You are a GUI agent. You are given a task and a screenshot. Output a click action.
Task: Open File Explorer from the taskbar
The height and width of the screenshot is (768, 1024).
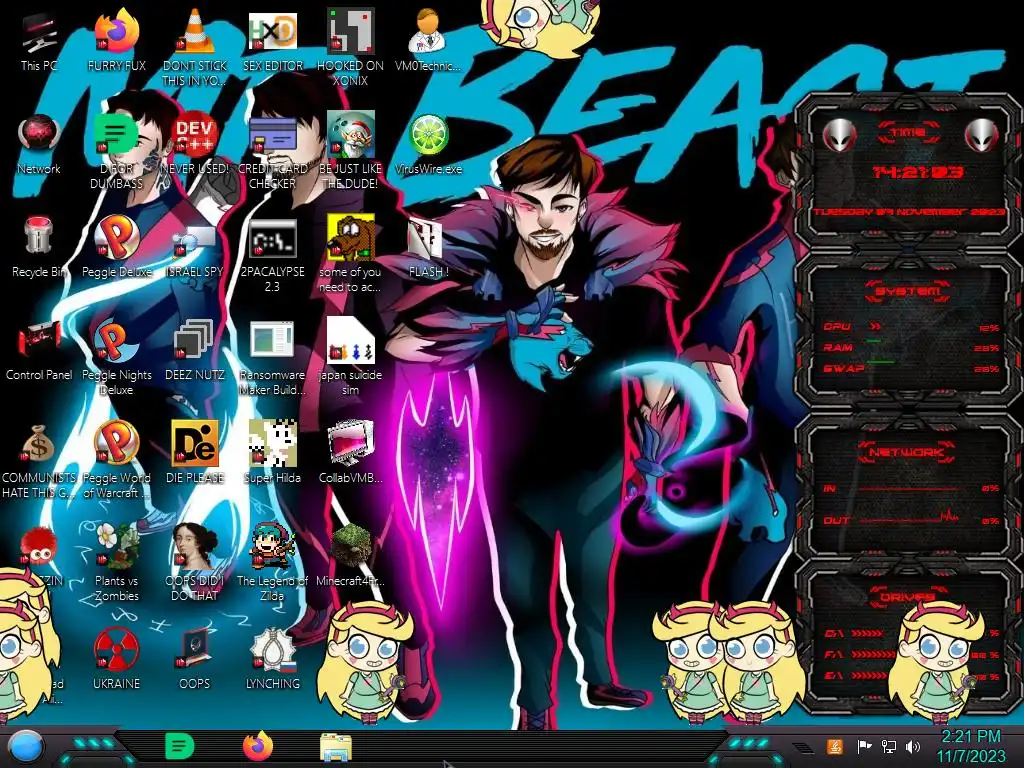336,747
